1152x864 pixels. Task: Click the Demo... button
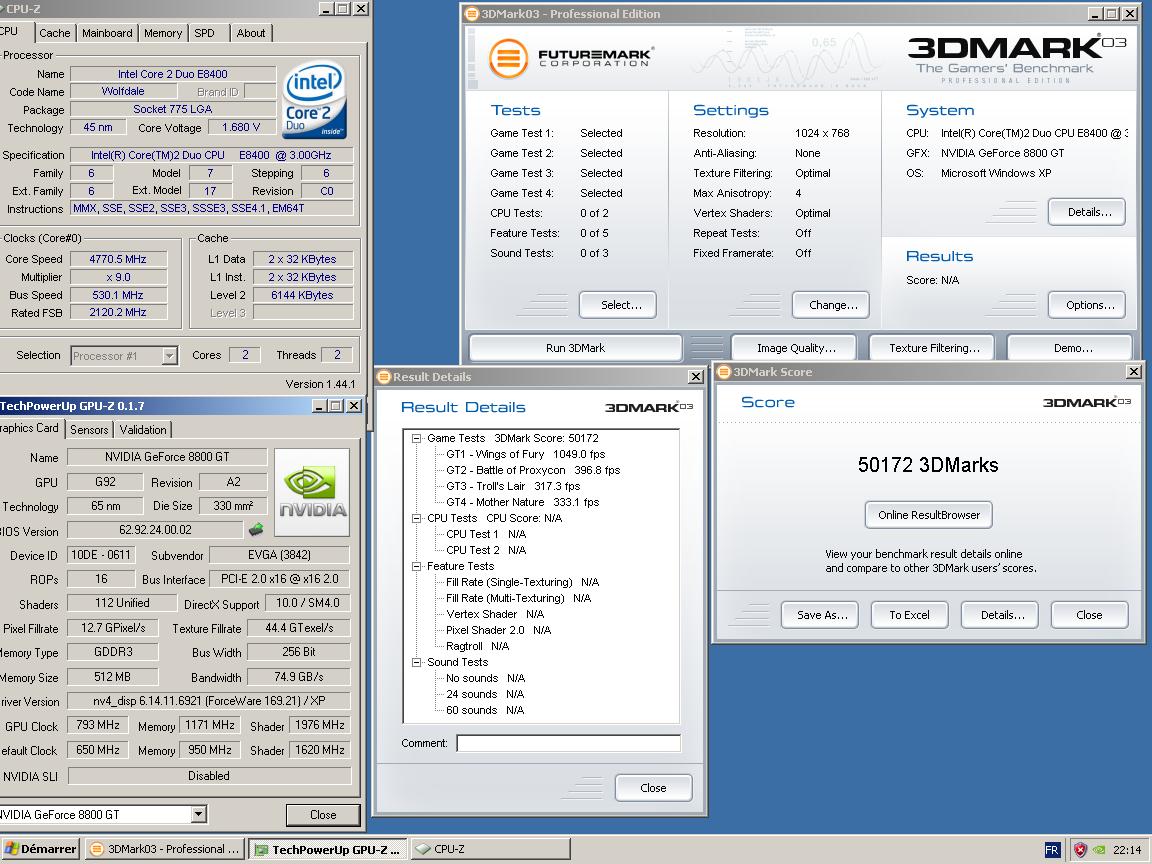click(x=1070, y=348)
